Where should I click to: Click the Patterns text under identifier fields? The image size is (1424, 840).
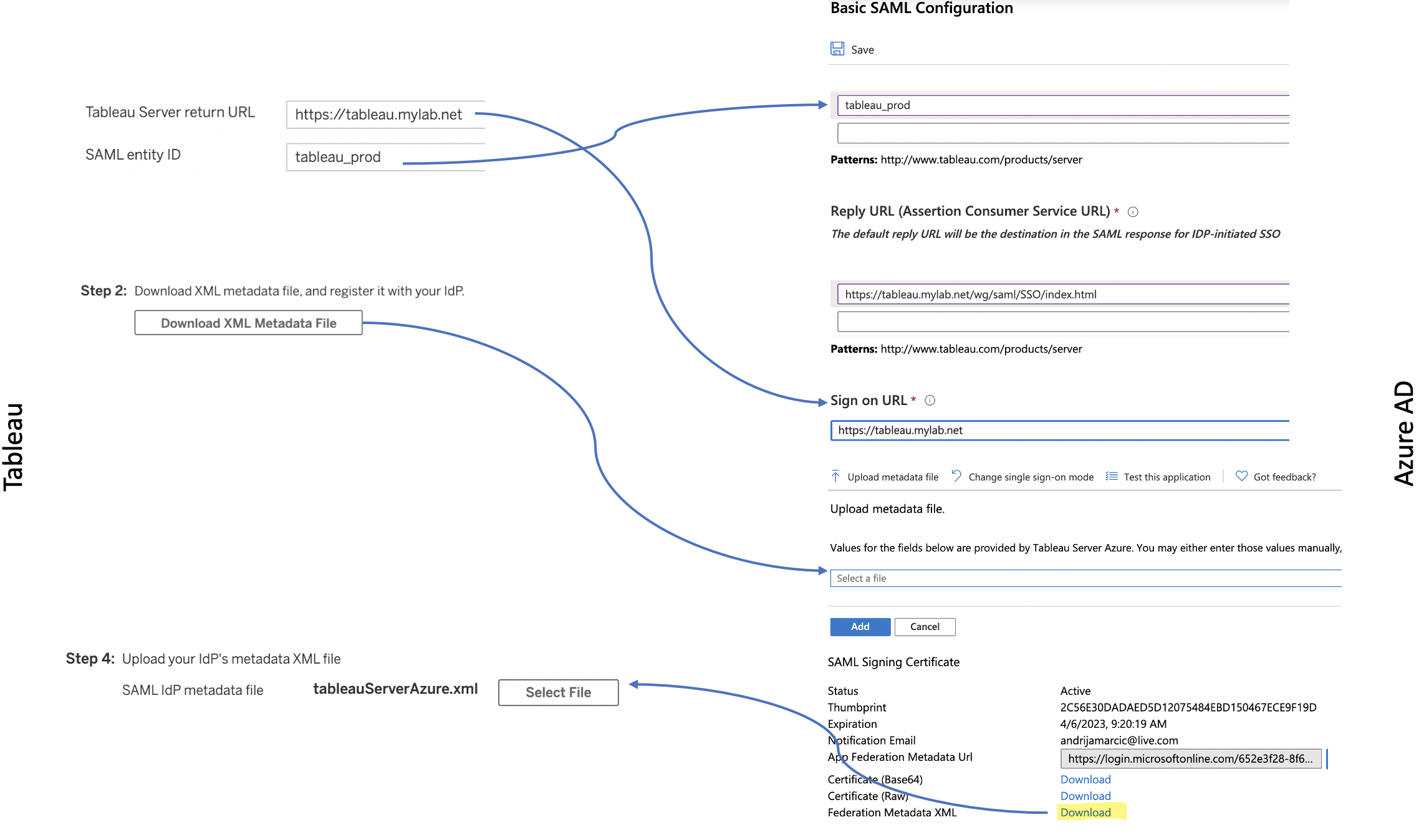[x=956, y=160]
